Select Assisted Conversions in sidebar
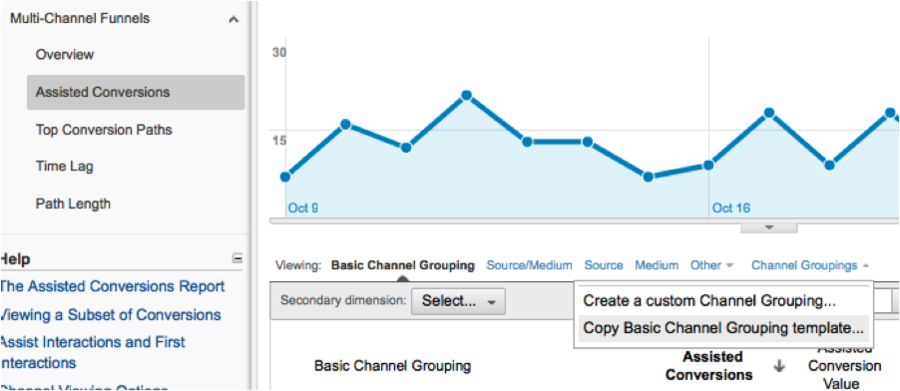900x391 pixels. (x=135, y=92)
